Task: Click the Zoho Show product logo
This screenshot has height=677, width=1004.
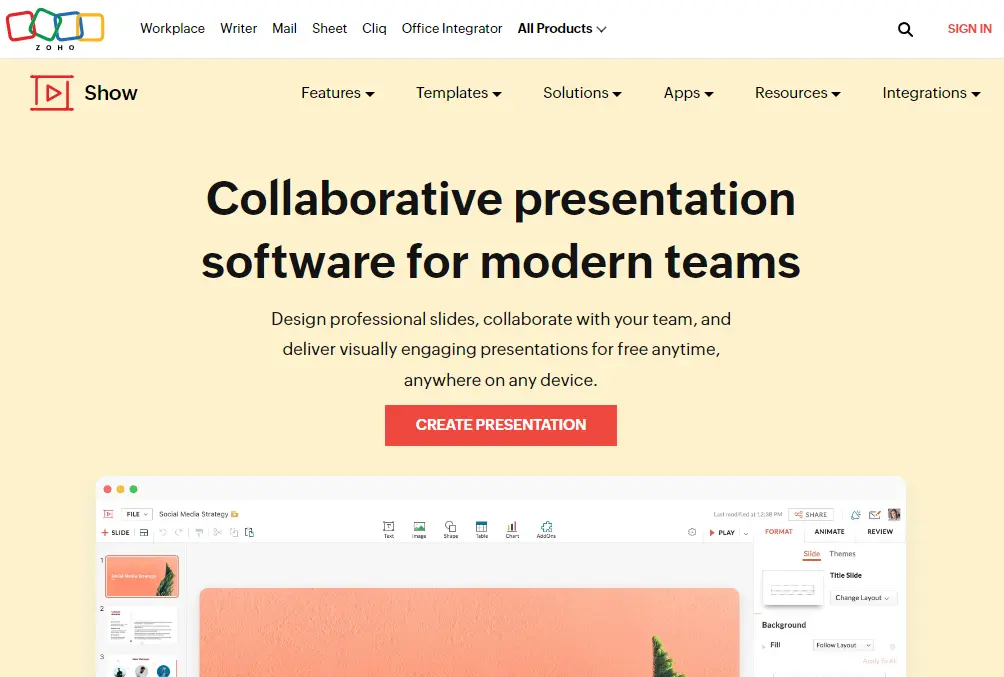Action: (x=84, y=93)
